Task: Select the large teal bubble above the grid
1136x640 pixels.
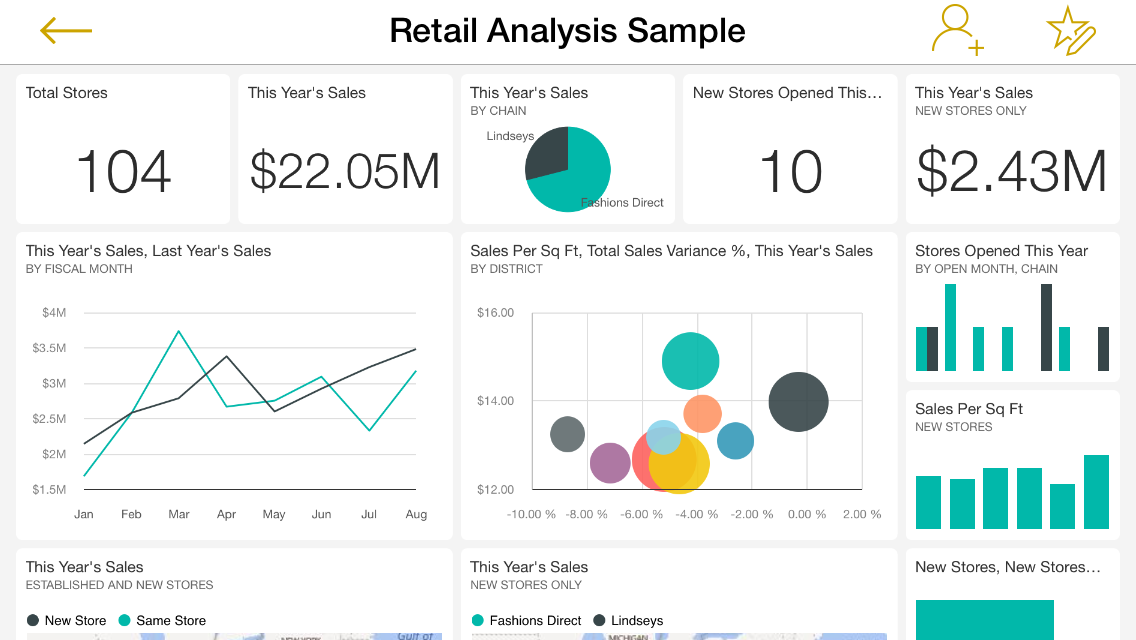Action: (x=690, y=358)
